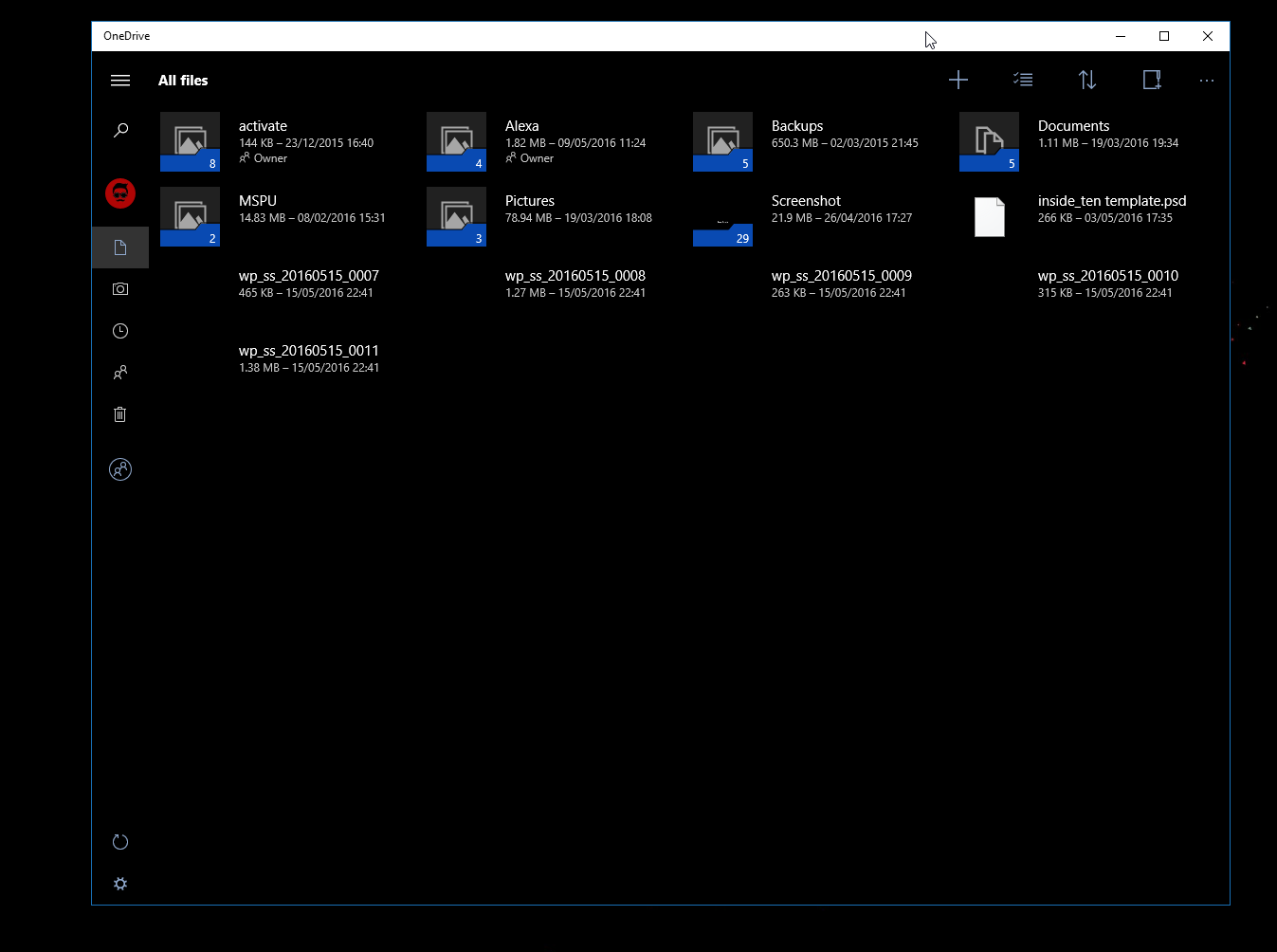This screenshot has width=1277, height=952.
Task: Open file wp_ss_20160515_0011
Action: tap(309, 351)
